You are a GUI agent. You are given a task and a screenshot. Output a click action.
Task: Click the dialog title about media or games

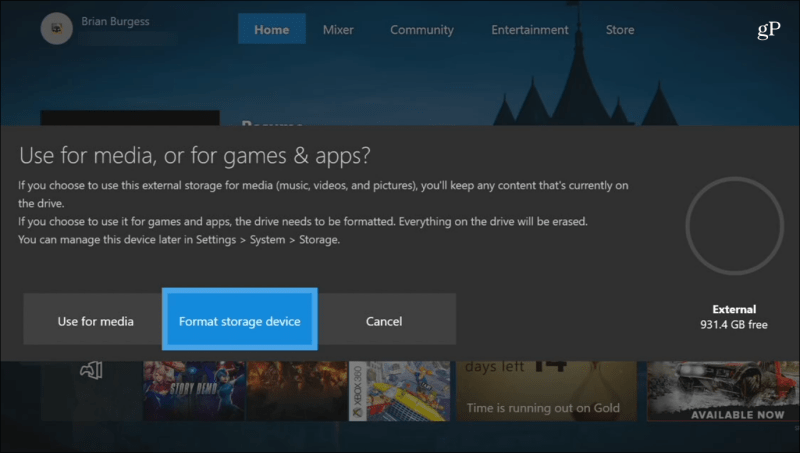pos(194,155)
